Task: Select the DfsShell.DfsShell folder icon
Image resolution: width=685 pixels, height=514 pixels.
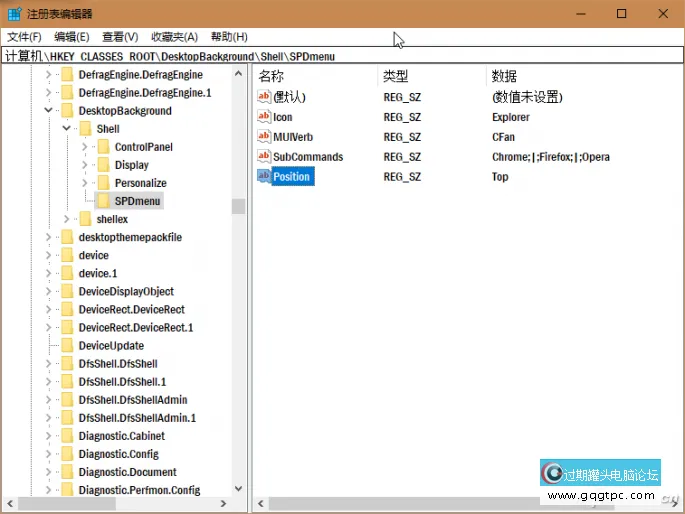Action: (67, 364)
